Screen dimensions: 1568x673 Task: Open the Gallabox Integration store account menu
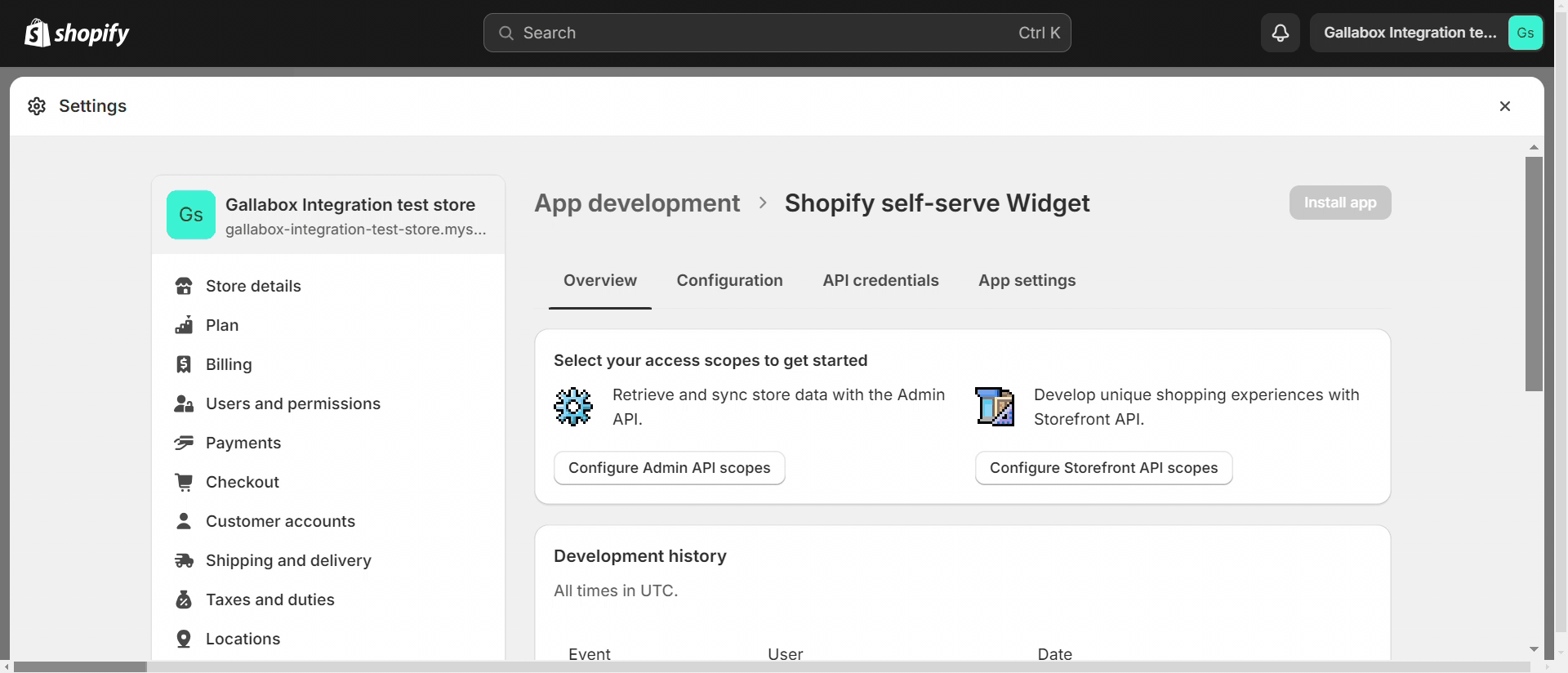pos(1426,33)
